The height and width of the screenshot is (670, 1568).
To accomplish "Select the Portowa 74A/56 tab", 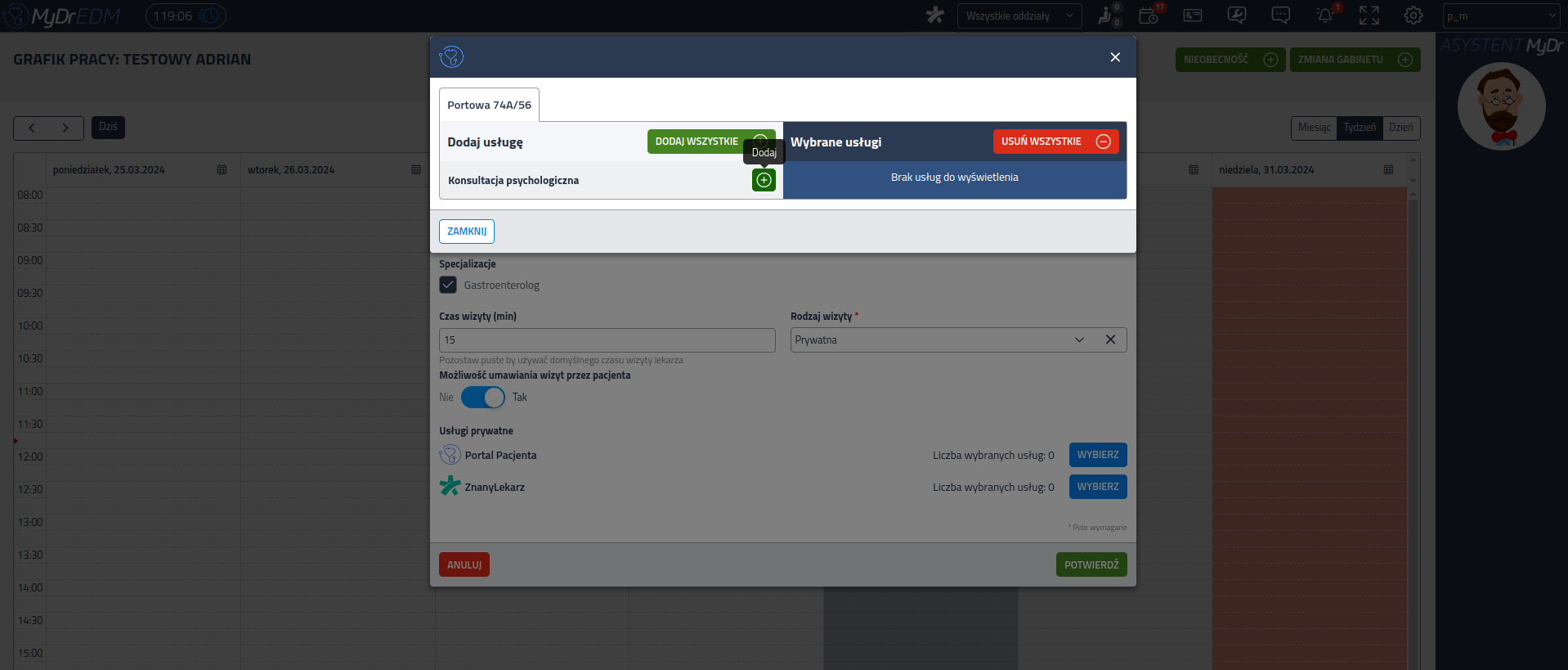I will [x=489, y=105].
